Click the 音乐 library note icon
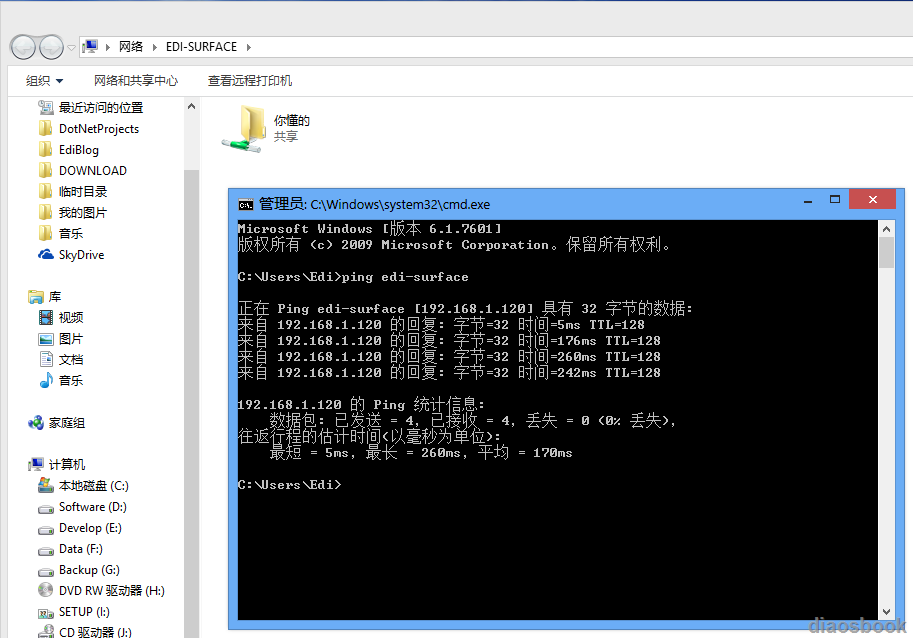Viewport: 913px width, 638px height. point(46,380)
